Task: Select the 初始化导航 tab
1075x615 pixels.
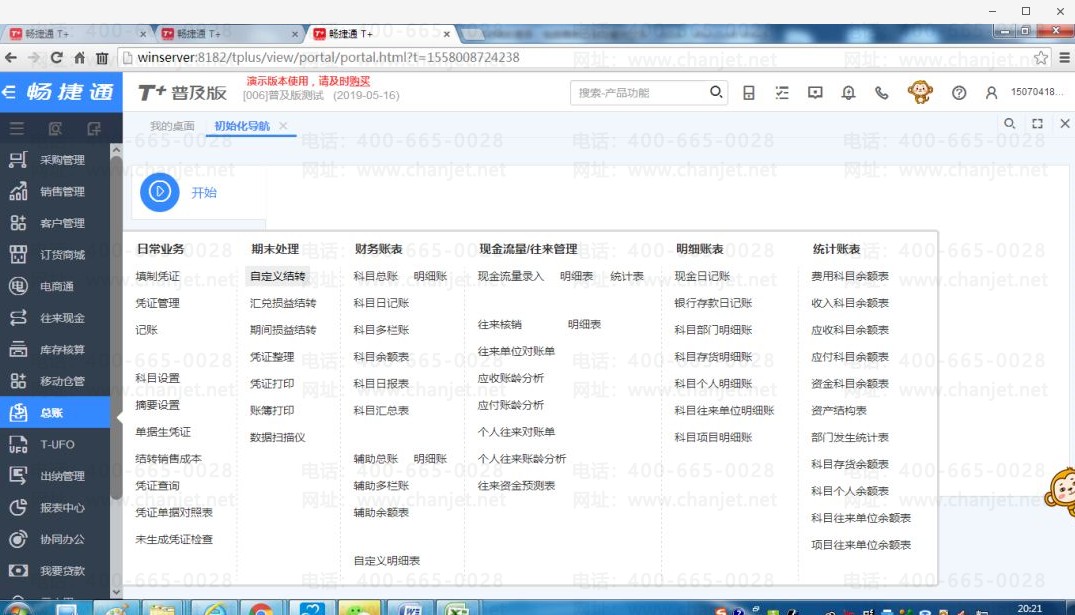Action: [242, 126]
